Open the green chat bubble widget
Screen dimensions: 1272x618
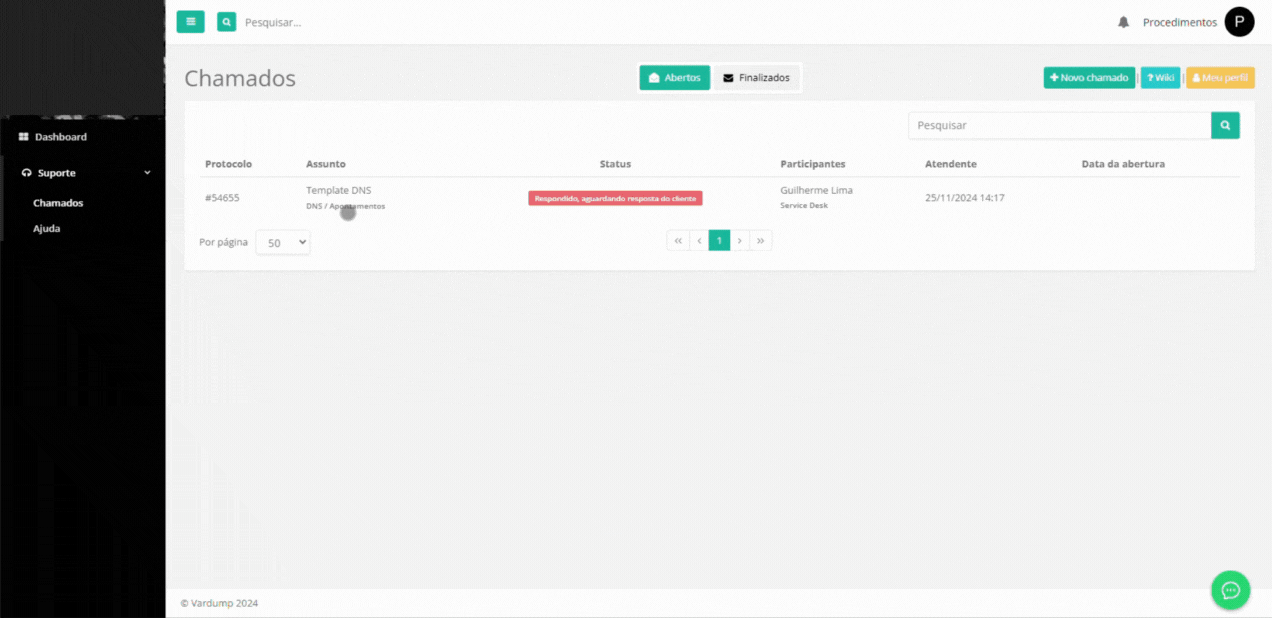coord(1230,590)
